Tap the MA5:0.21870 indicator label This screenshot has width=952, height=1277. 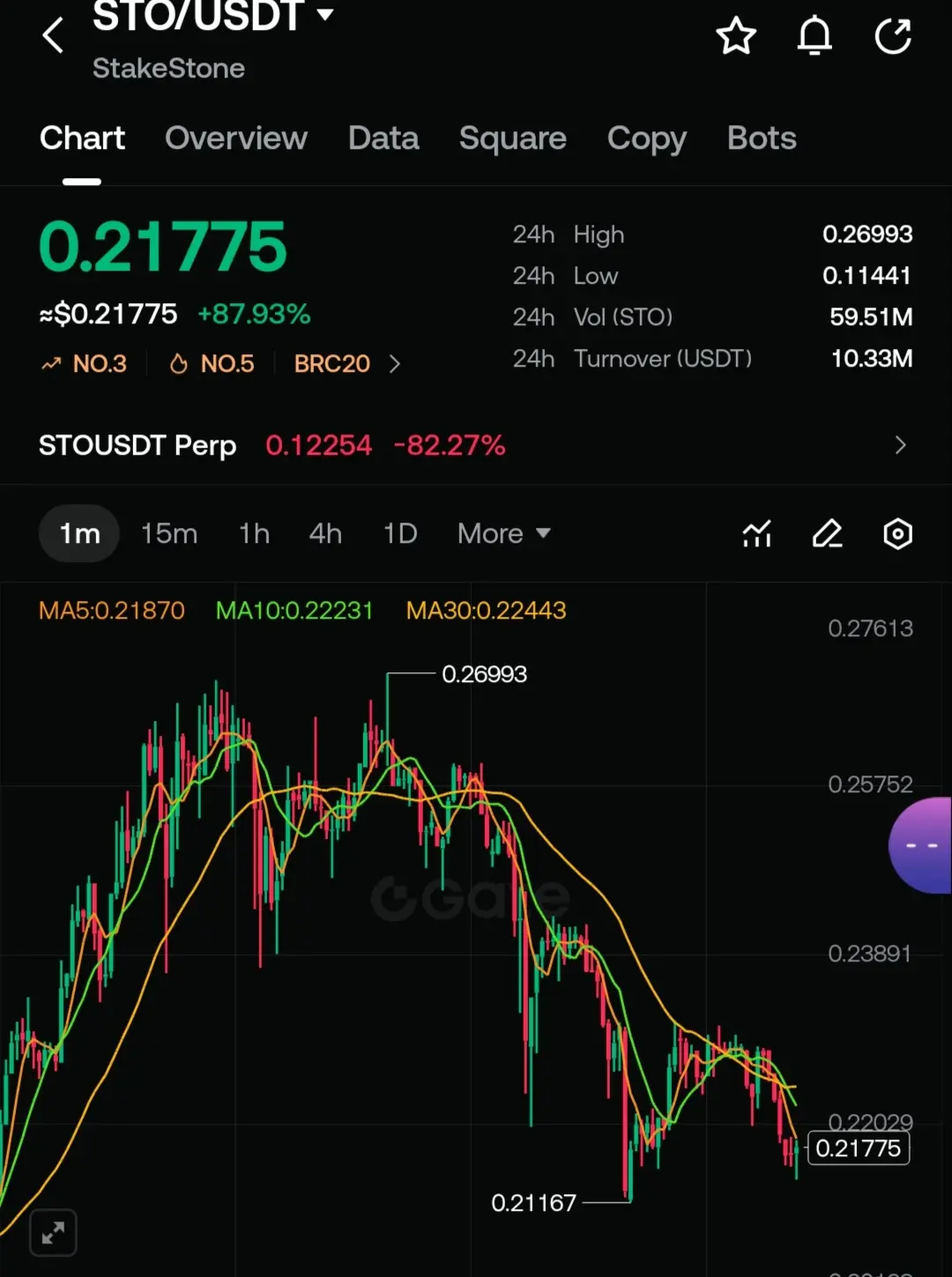point(112,611)
